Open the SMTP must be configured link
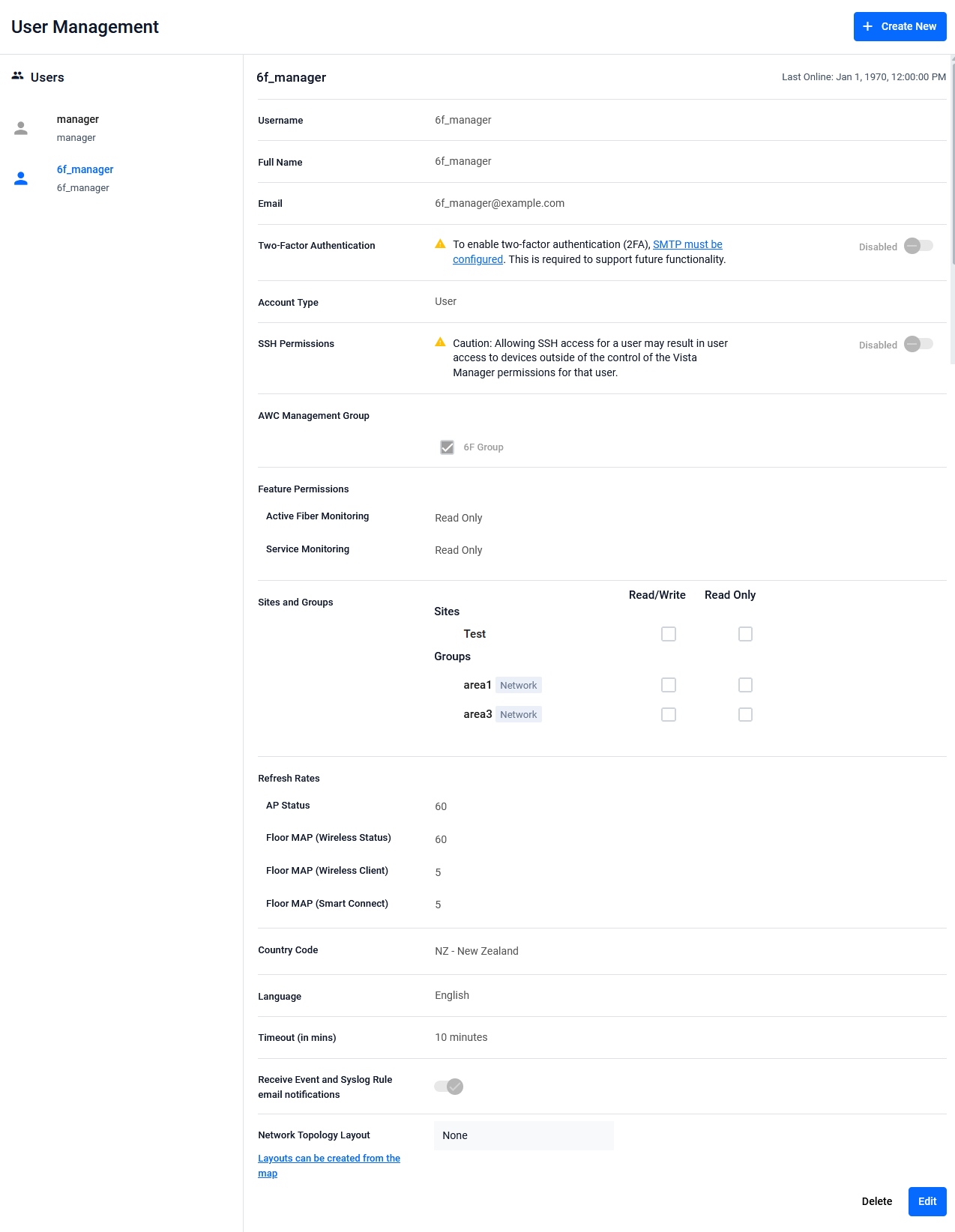955x1232 pixels. pos(687,244)
